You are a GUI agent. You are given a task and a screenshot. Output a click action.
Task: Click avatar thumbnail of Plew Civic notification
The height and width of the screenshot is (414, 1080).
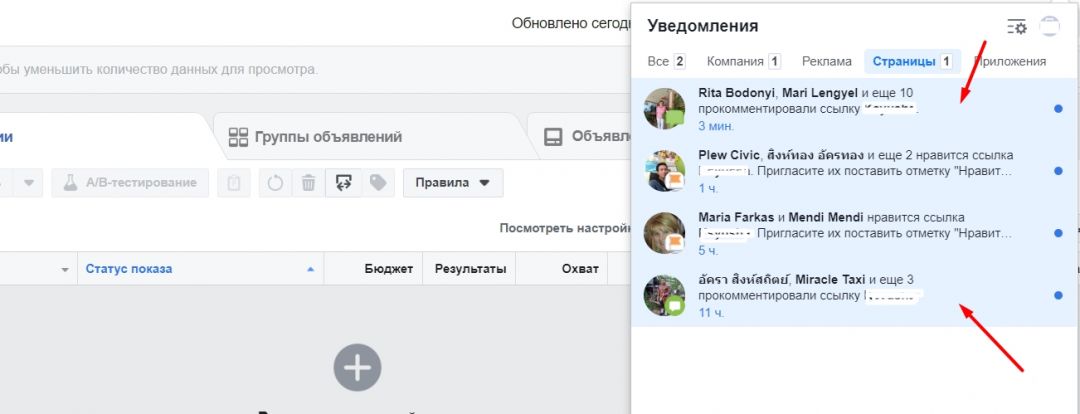(x=664, y=170)
